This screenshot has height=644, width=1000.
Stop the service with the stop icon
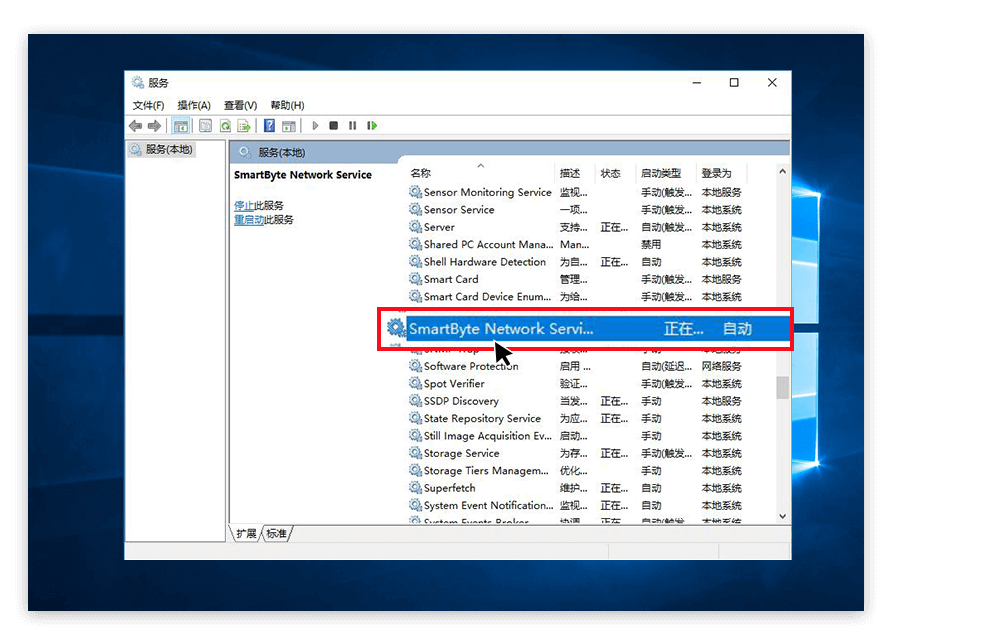pyautogui.click(x=333, y=125)
